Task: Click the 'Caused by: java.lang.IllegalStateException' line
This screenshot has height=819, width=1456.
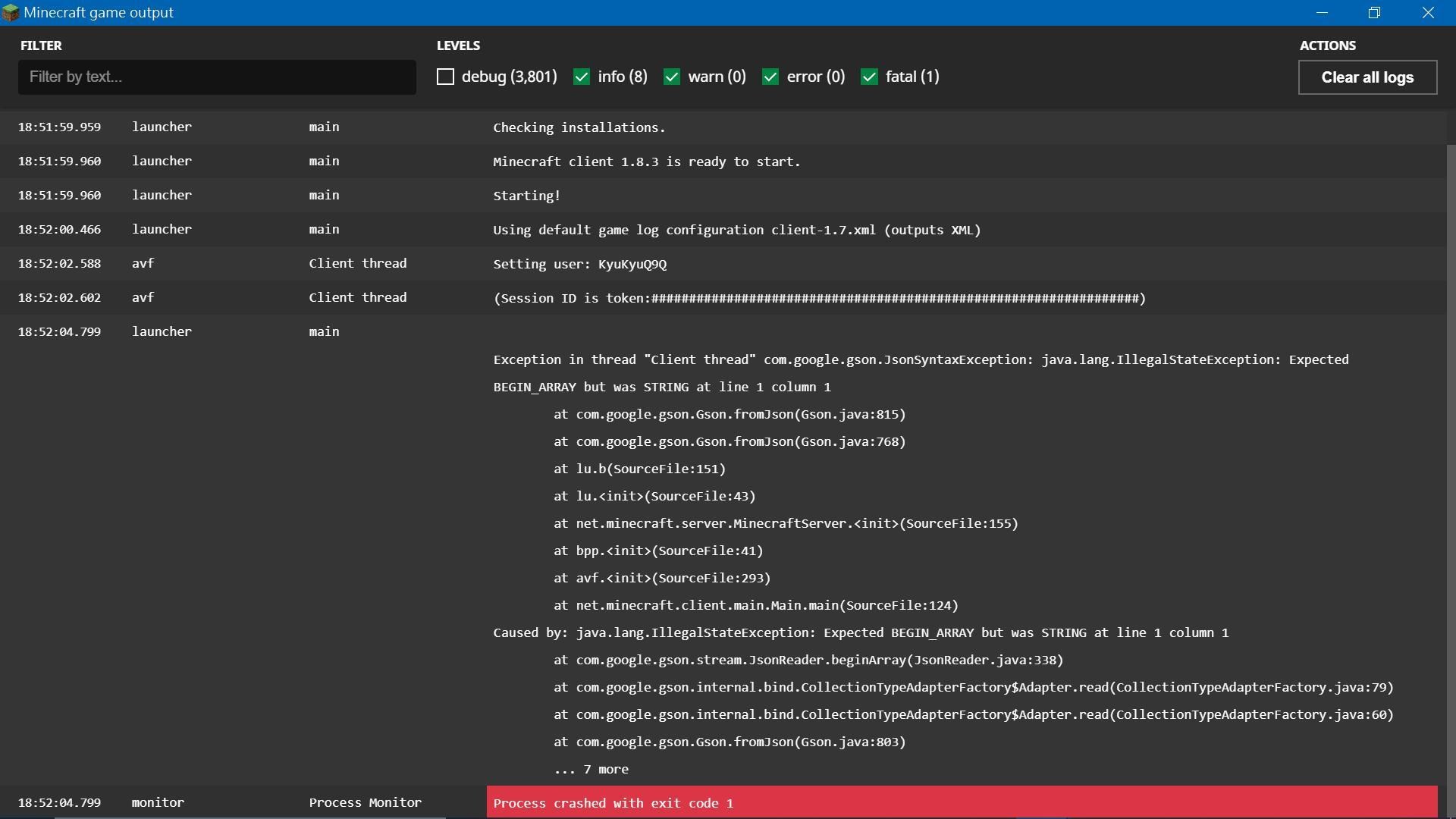Action: click(861, 632)
